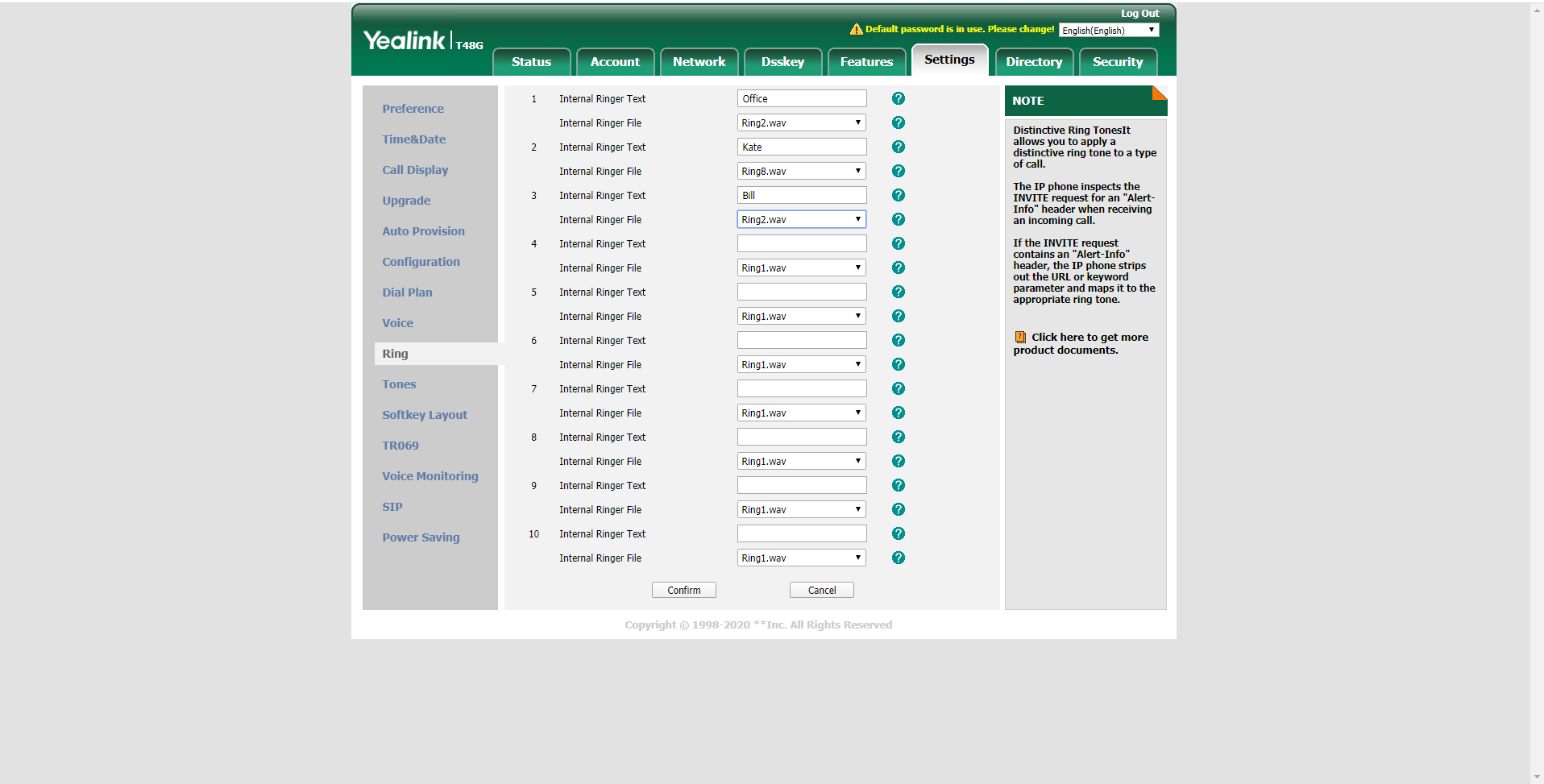The image size is (1544, 784).
Task: Click help icon for entry 1 Internal Ringer File
Action: click(x=899, y=122)
